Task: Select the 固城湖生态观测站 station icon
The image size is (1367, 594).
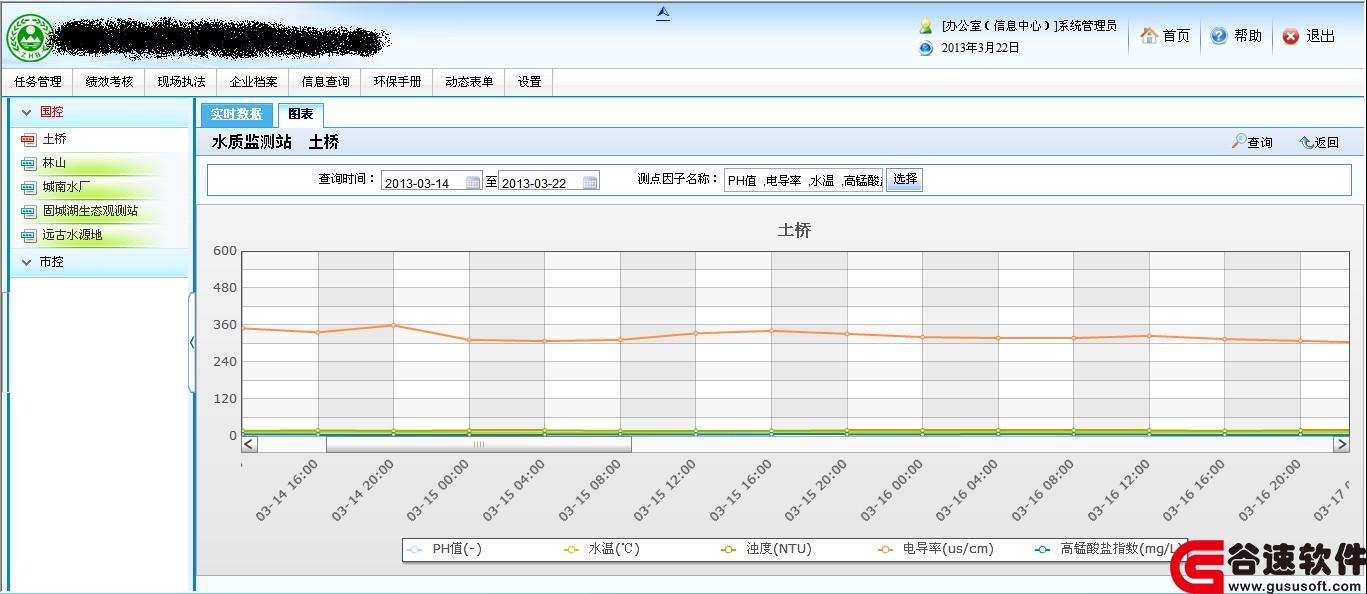Action: point(28,211)
